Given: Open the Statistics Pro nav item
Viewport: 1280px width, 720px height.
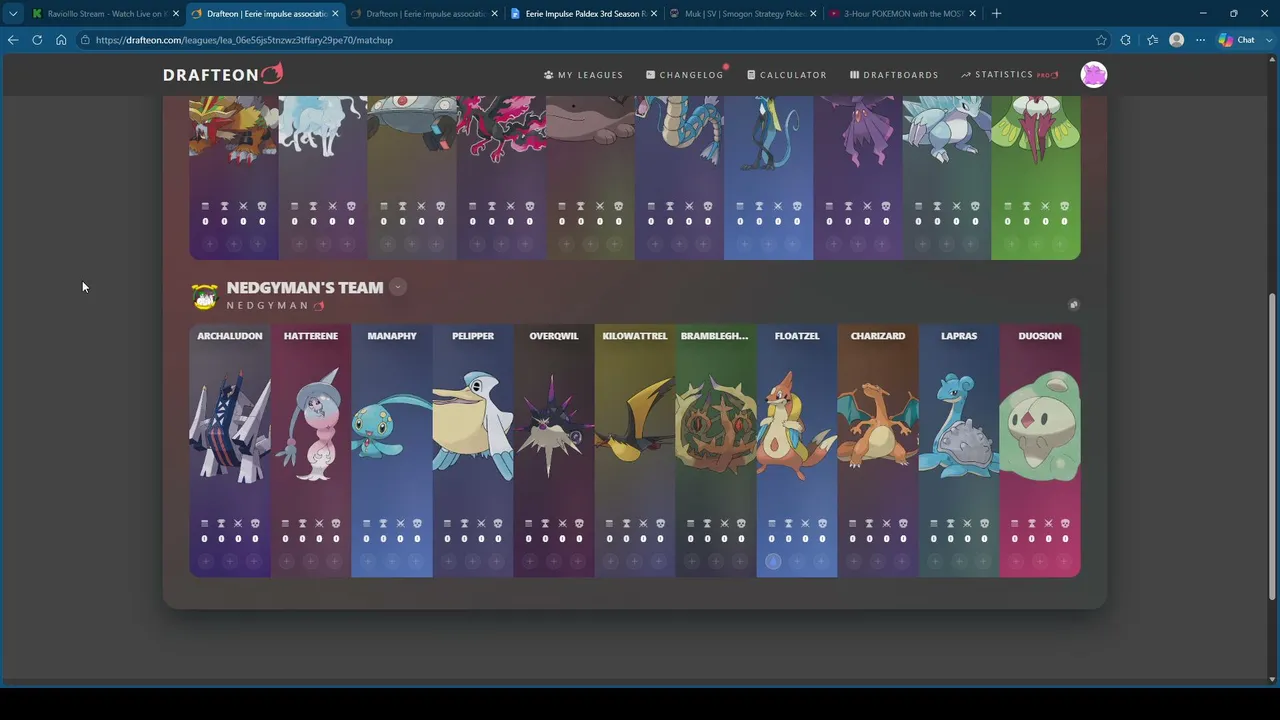Looking at the screenshot, I should [x=1009, y=75].
